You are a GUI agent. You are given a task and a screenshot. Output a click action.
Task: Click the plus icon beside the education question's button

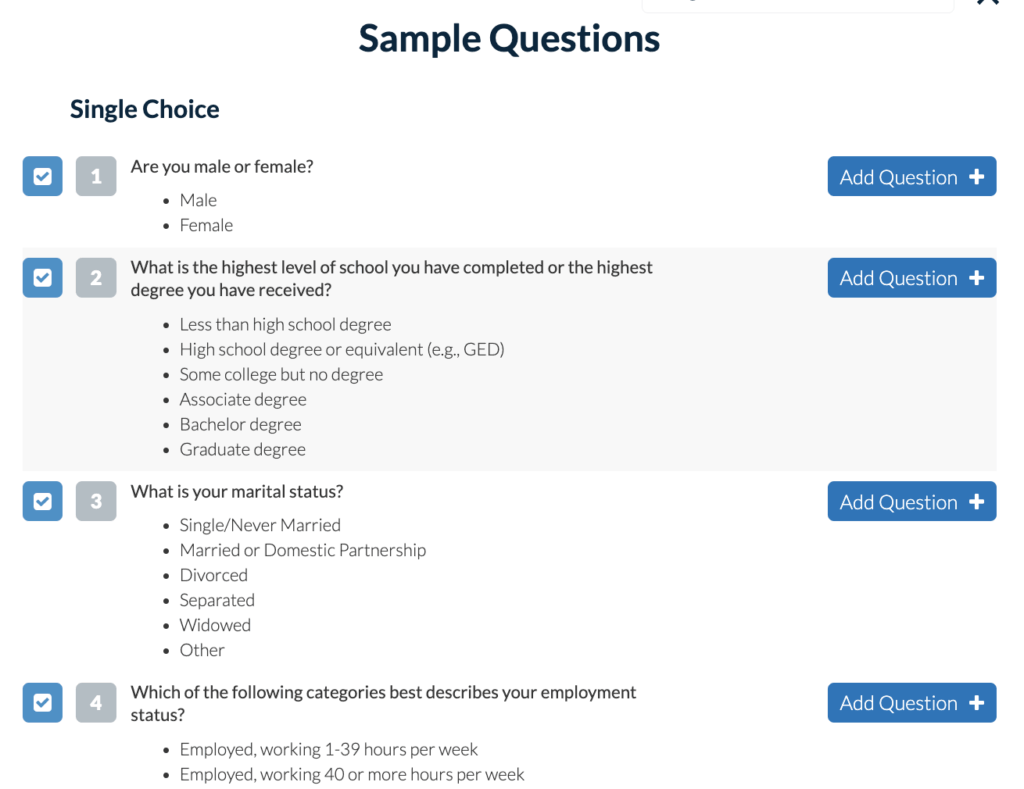(x=975, y=277)
